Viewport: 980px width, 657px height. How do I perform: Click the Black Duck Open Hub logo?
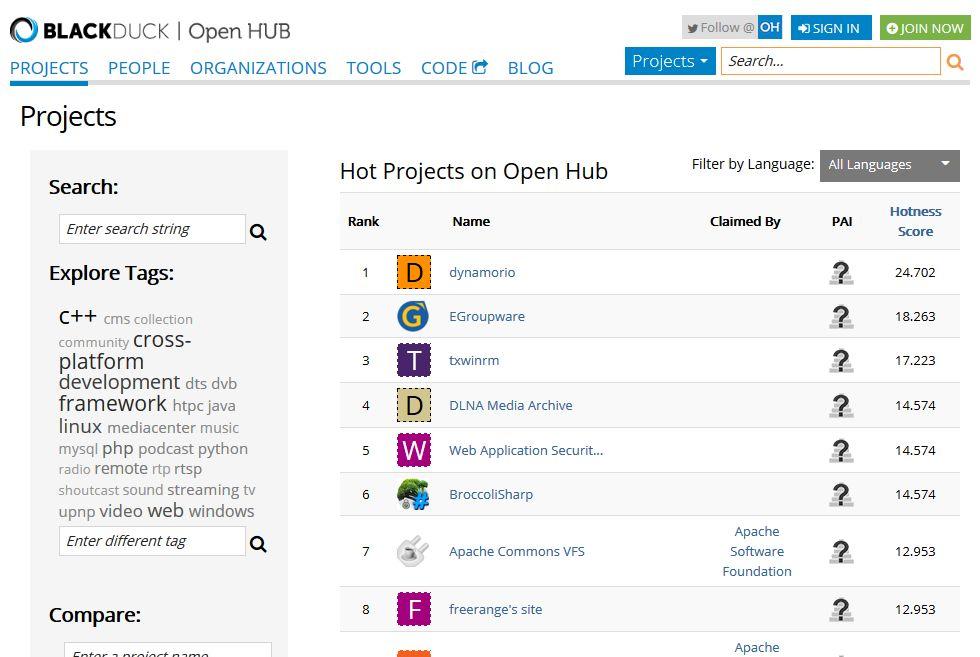pos(150,31)
